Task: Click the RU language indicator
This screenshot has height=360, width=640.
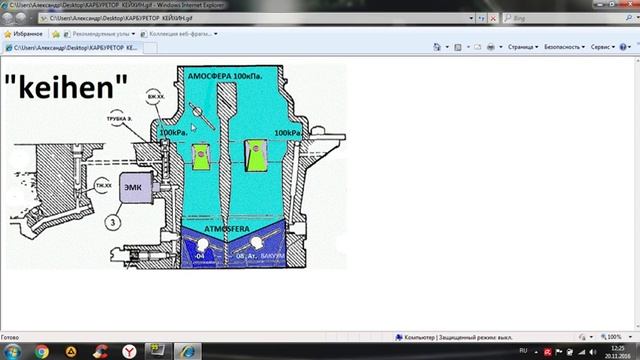Action: [523, 351]
